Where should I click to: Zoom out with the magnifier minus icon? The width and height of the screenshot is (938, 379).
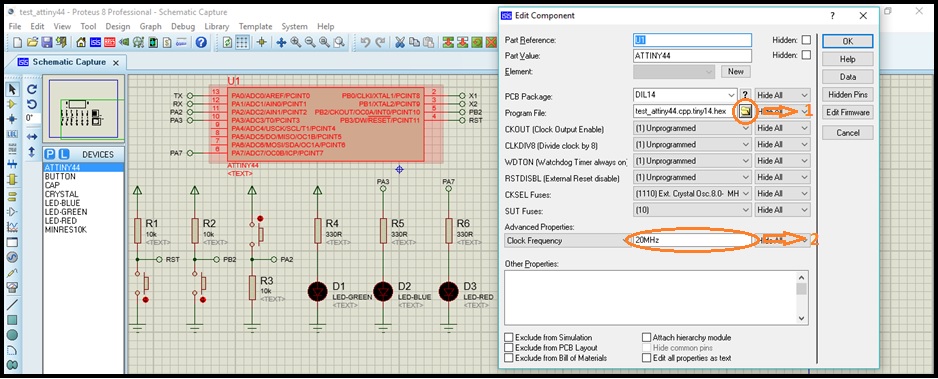(x=310, y=42)
